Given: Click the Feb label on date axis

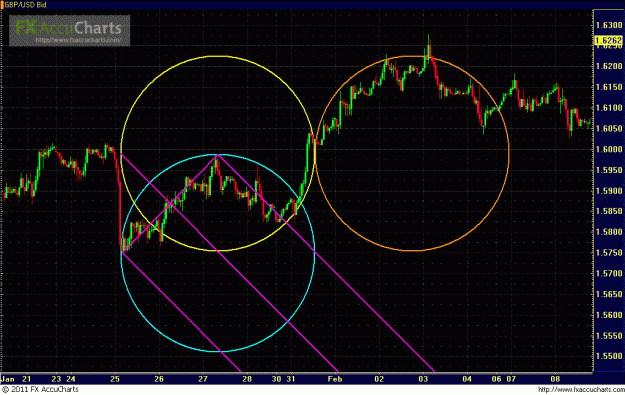Looking at the screenshot, I should pyautogui.click(x=335, y=379).
